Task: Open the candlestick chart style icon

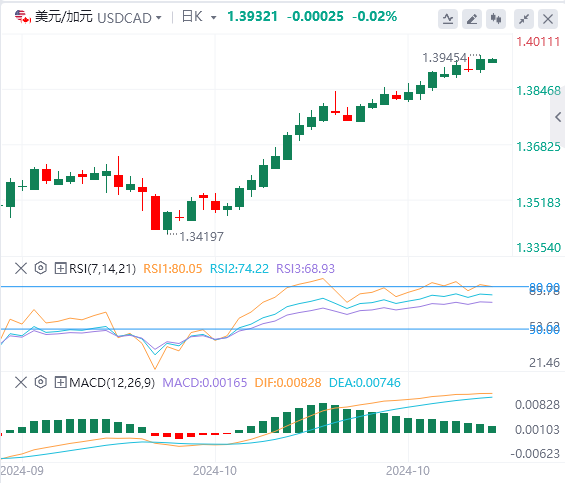Action: pos(496,19)
